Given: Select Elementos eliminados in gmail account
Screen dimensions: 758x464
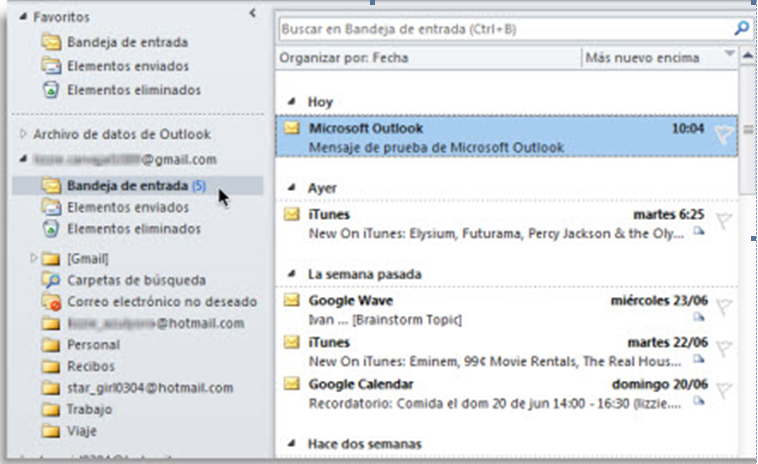Looking at the screenshot, I should click(134, 229).
